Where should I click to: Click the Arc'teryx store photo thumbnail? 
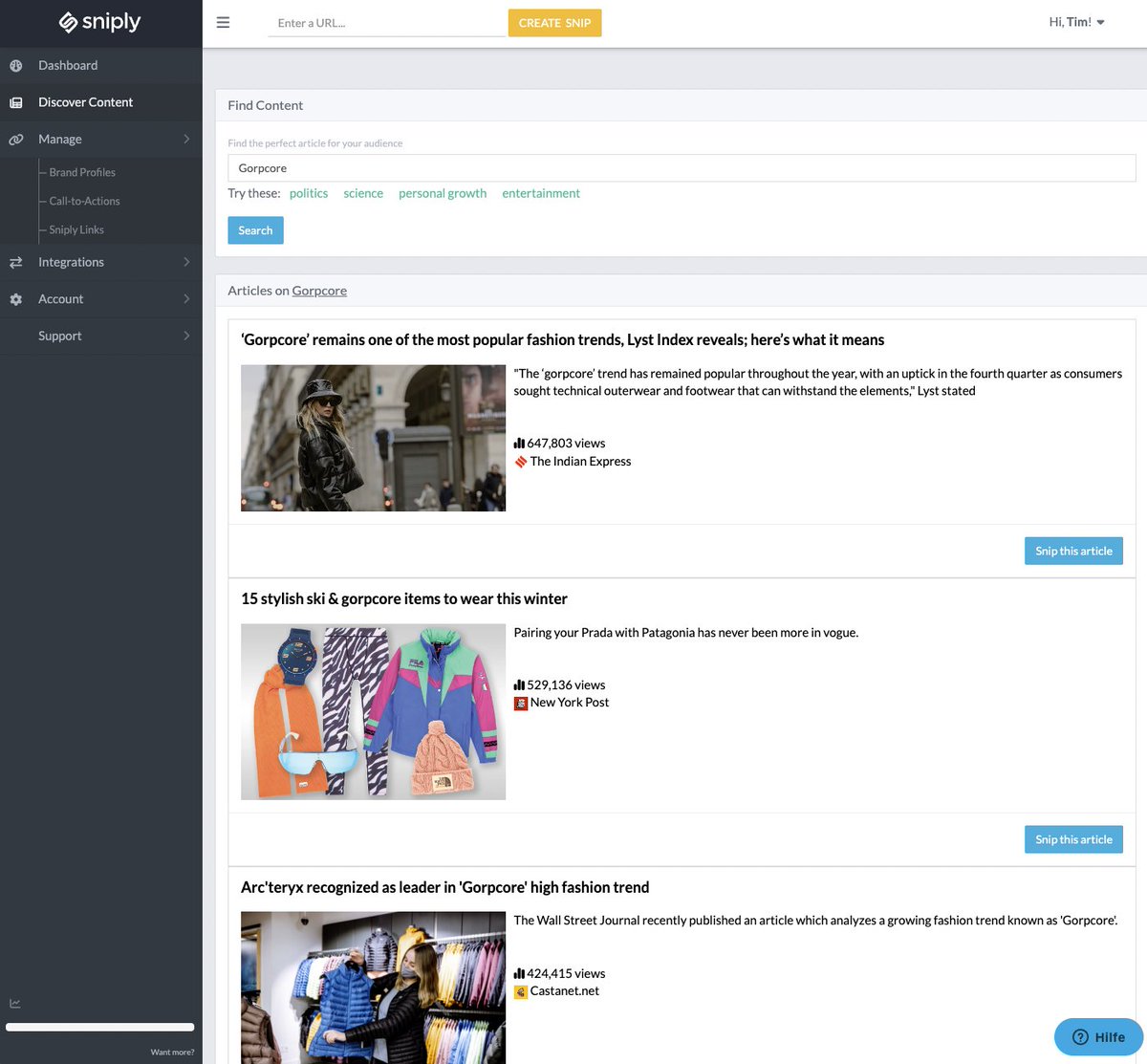(x=373, y=988)
